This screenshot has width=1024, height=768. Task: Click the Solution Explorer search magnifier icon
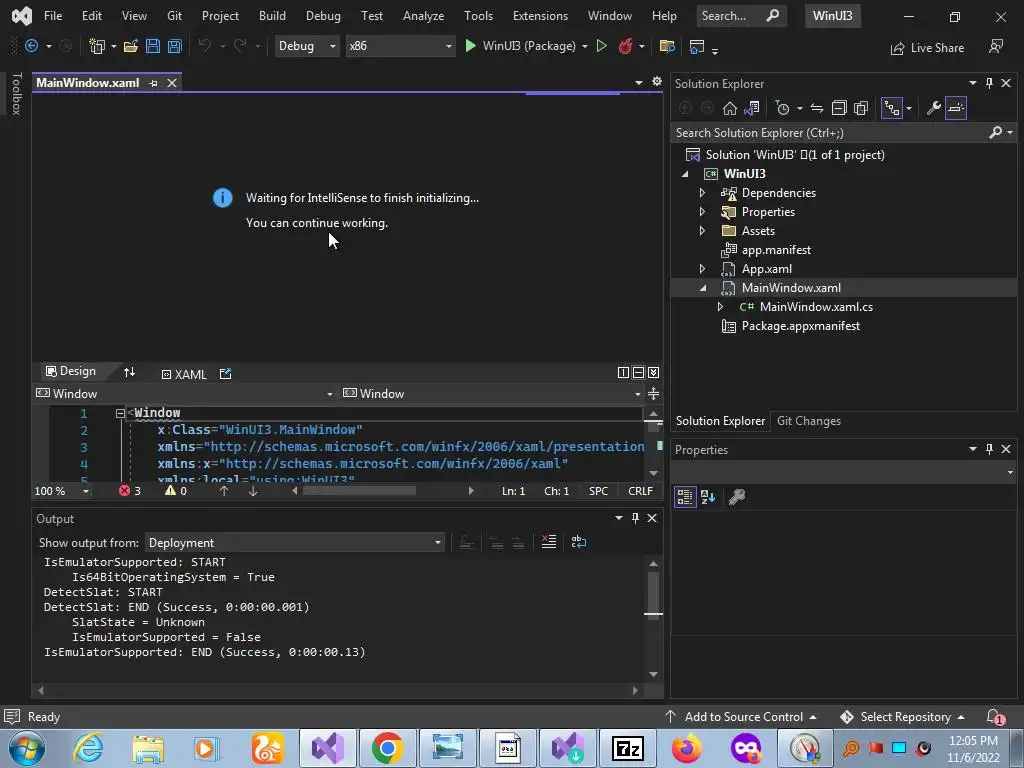(x=995, y=133)
